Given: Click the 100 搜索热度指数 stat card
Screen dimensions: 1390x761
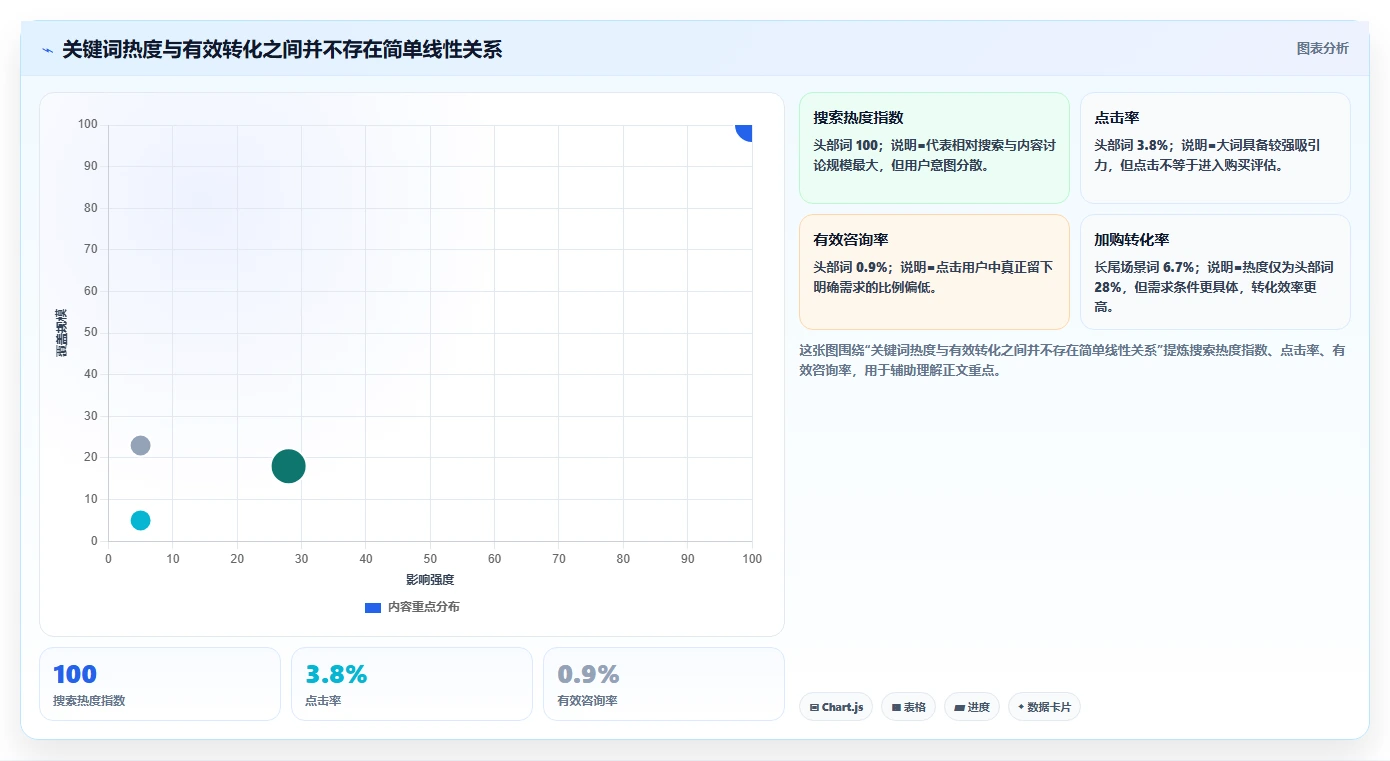Looking at the screenshot, I should click(x=160, y=684).
